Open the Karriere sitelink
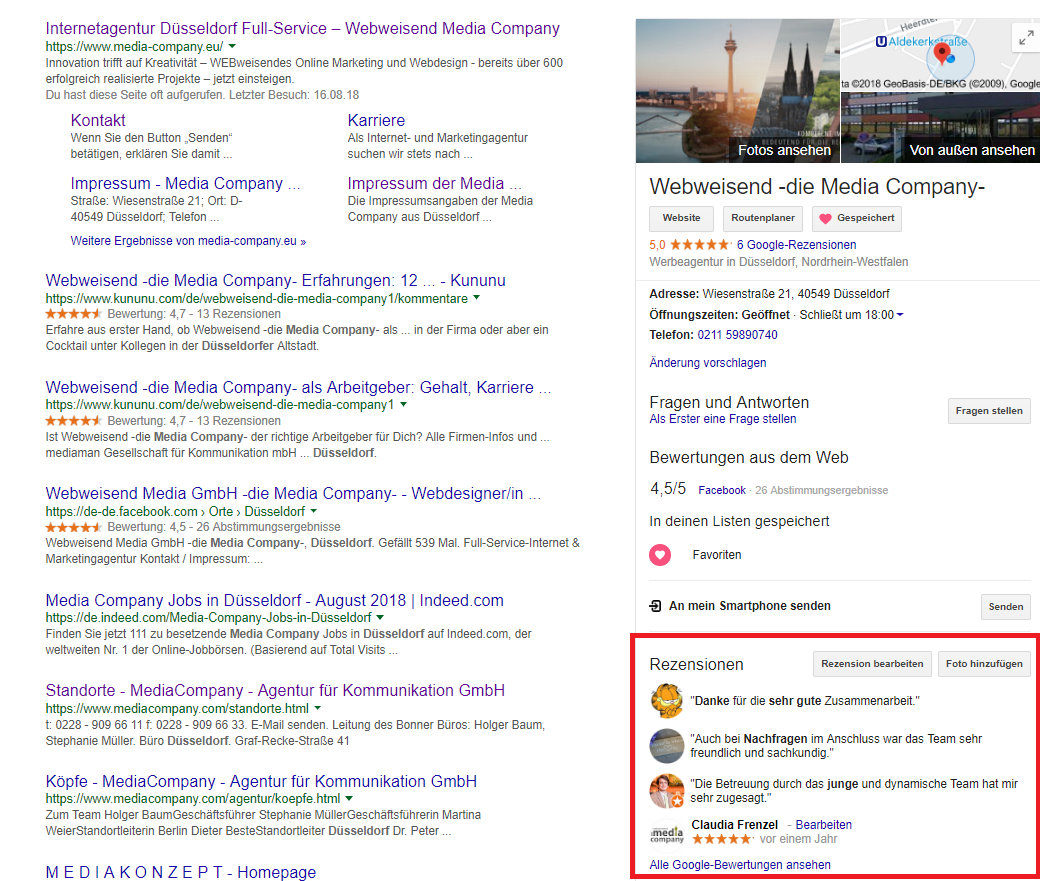Image resolution: width=1040 pixels, height=881 pixels. click(376, 120)
